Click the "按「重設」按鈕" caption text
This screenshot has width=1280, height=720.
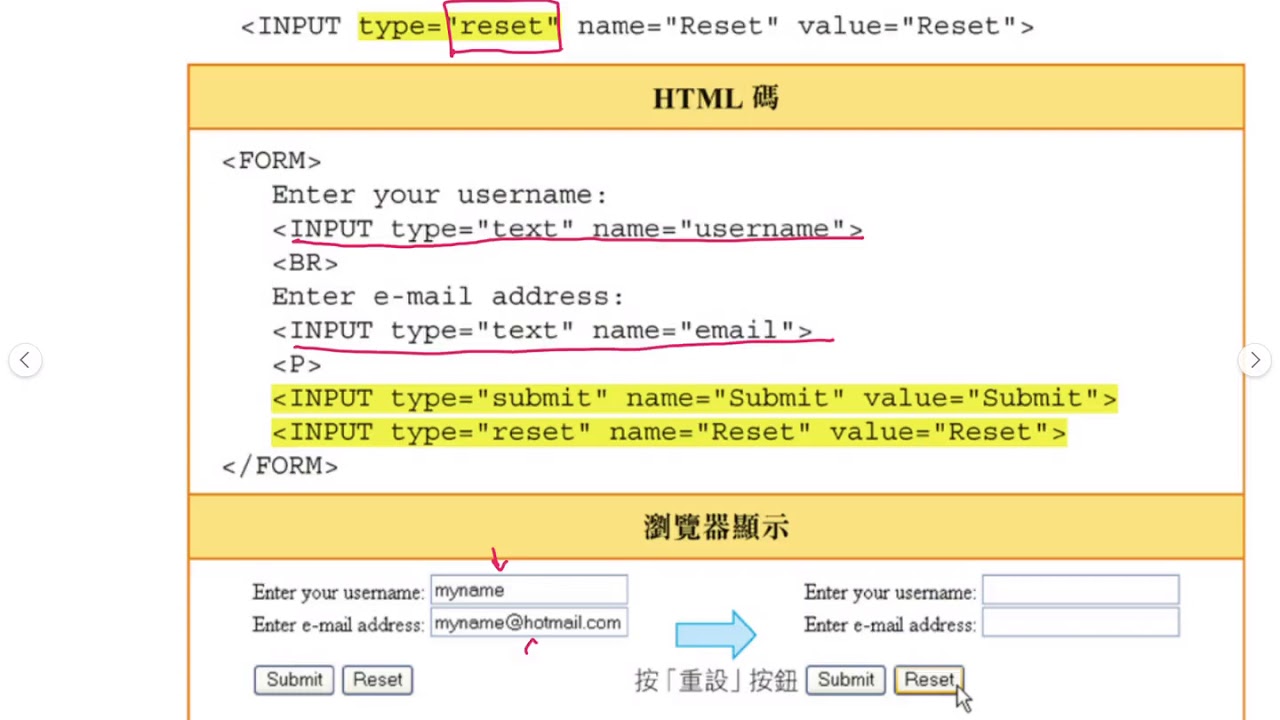pyautogui.click(x=715, y=681)
